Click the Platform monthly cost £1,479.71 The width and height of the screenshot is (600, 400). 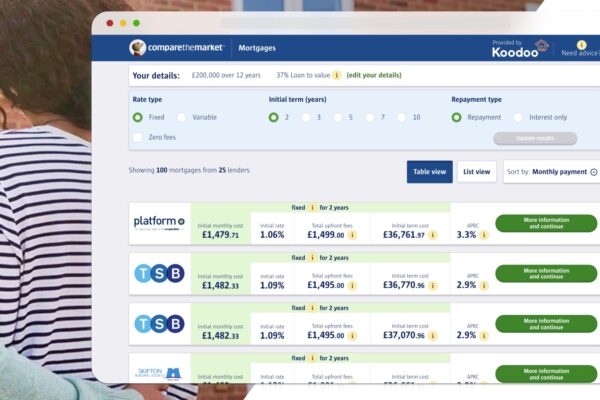pos(220,235)
